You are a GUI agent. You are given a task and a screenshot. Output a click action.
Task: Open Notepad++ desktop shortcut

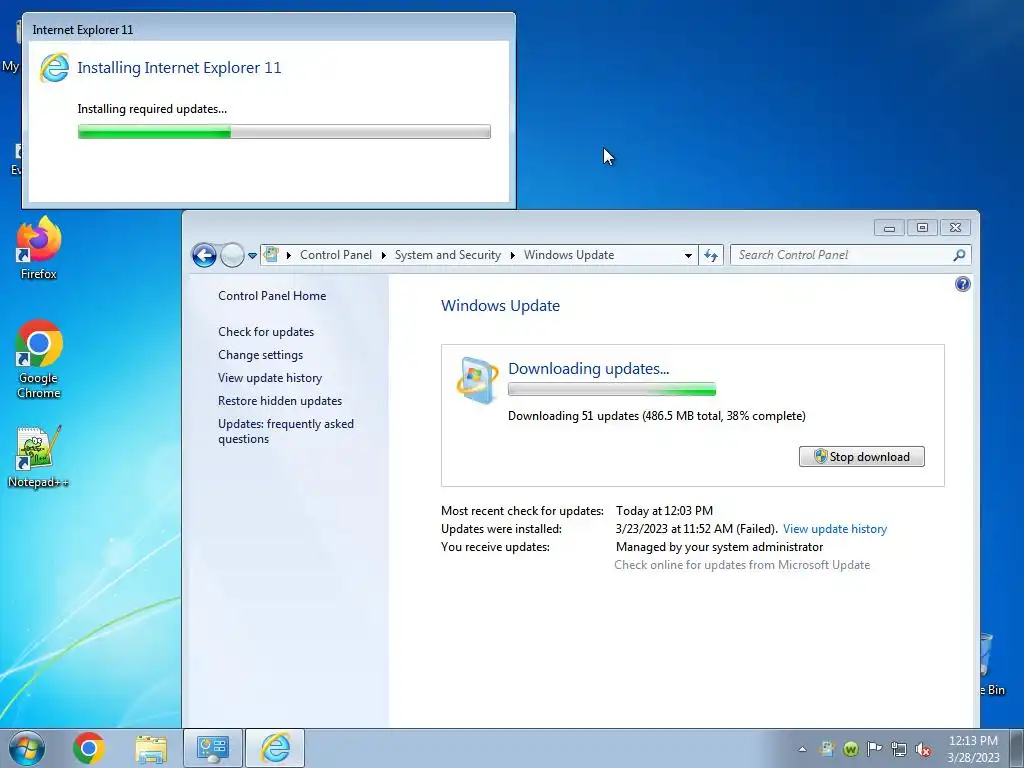click(x=39, y=457)
